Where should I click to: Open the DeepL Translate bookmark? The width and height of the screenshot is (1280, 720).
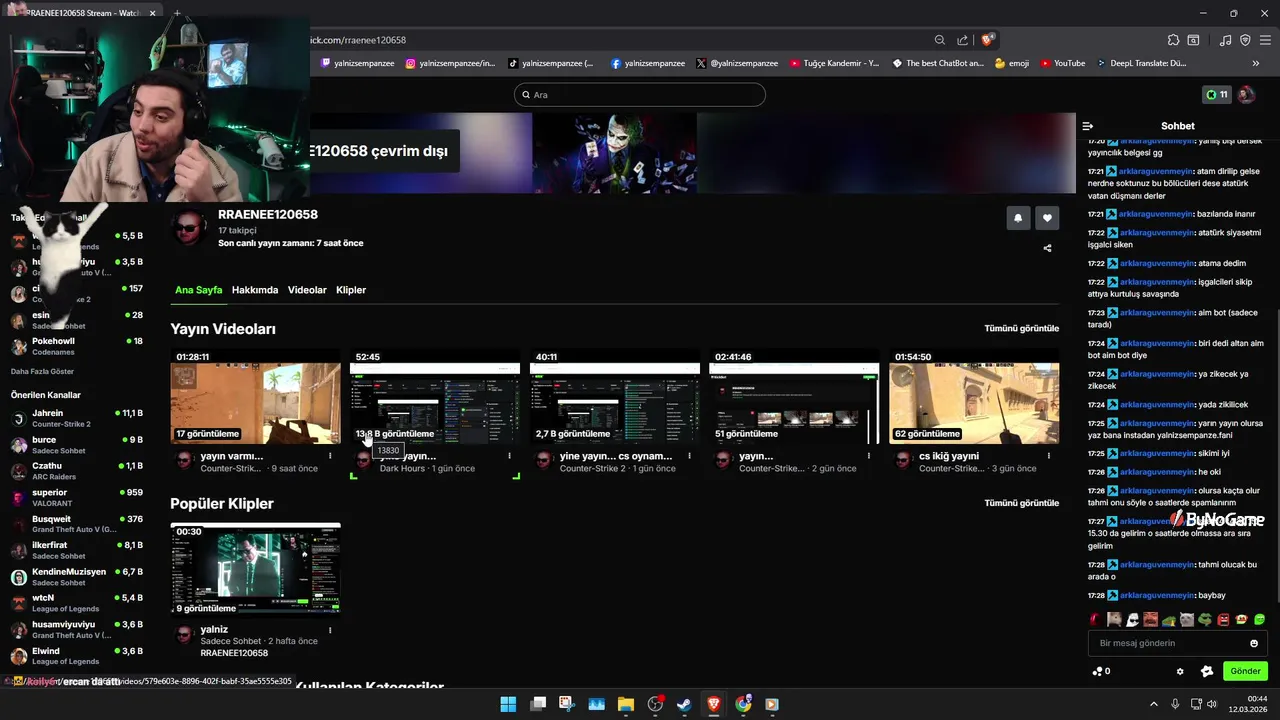1141,63
